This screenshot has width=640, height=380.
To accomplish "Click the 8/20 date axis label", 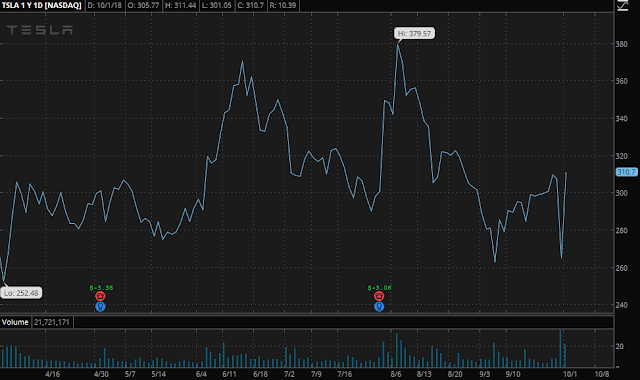I will [x=455, y=374].
